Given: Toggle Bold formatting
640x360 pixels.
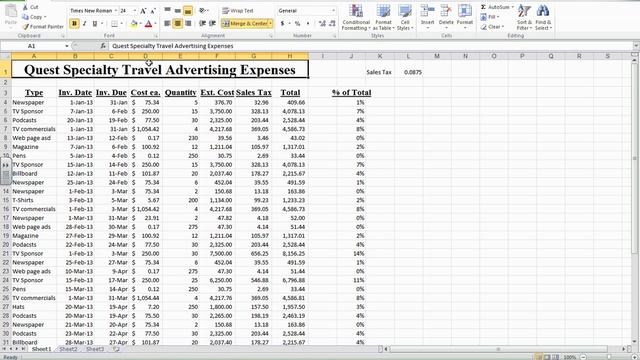Looking at the screenshot, I should coord(74,24).
